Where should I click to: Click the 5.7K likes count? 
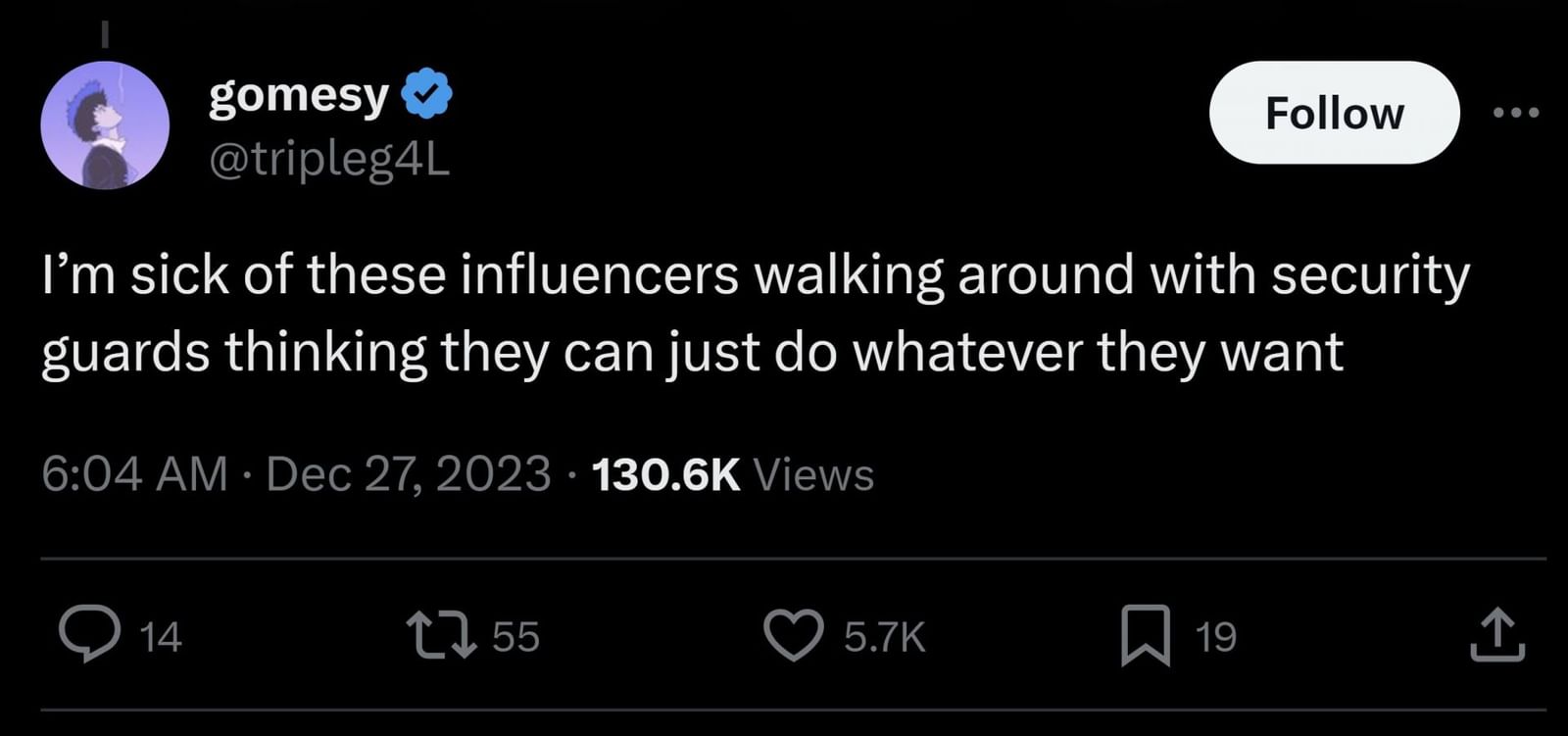(x=884, y=637)
